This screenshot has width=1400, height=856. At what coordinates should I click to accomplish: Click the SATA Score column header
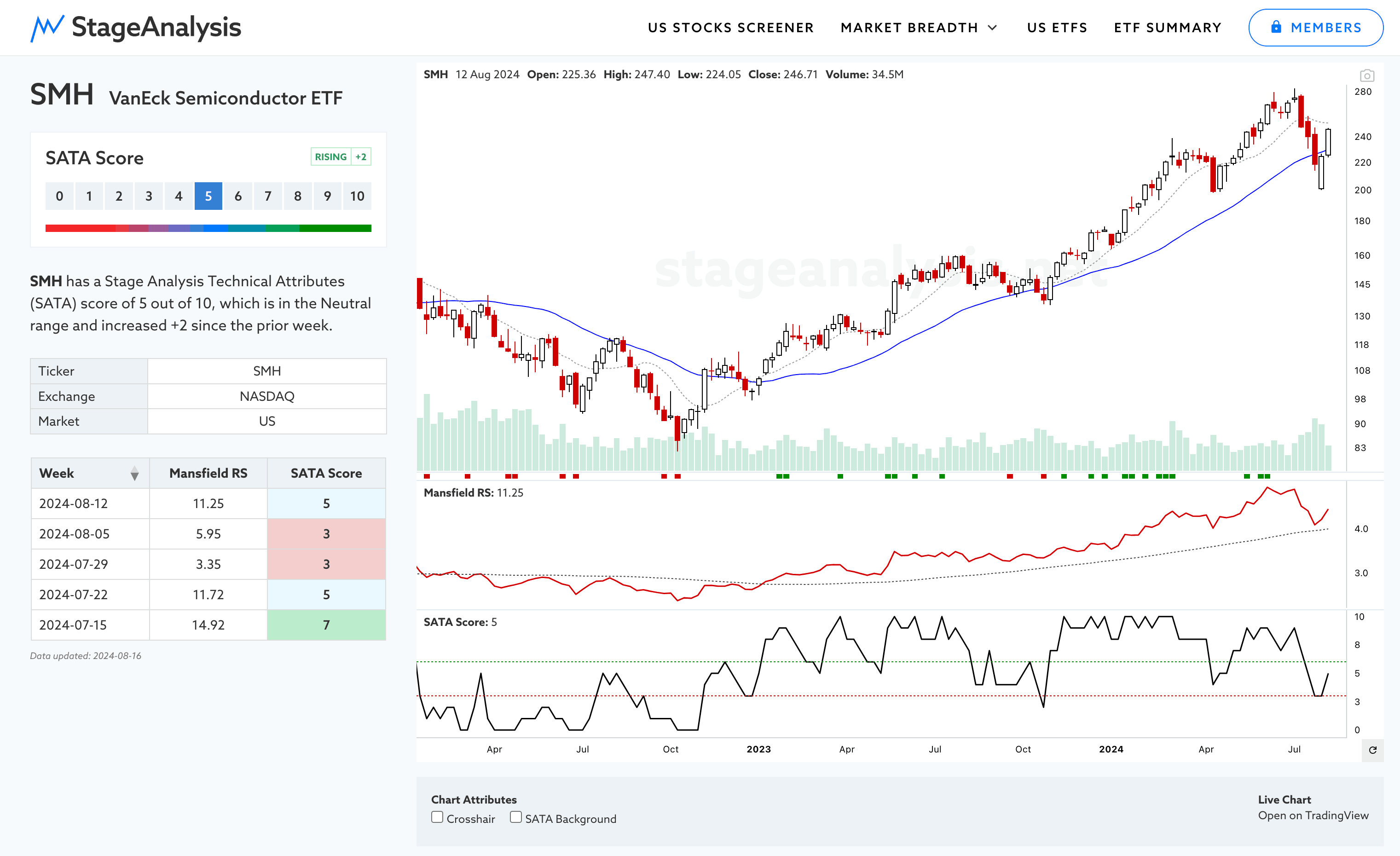point(326,473)
